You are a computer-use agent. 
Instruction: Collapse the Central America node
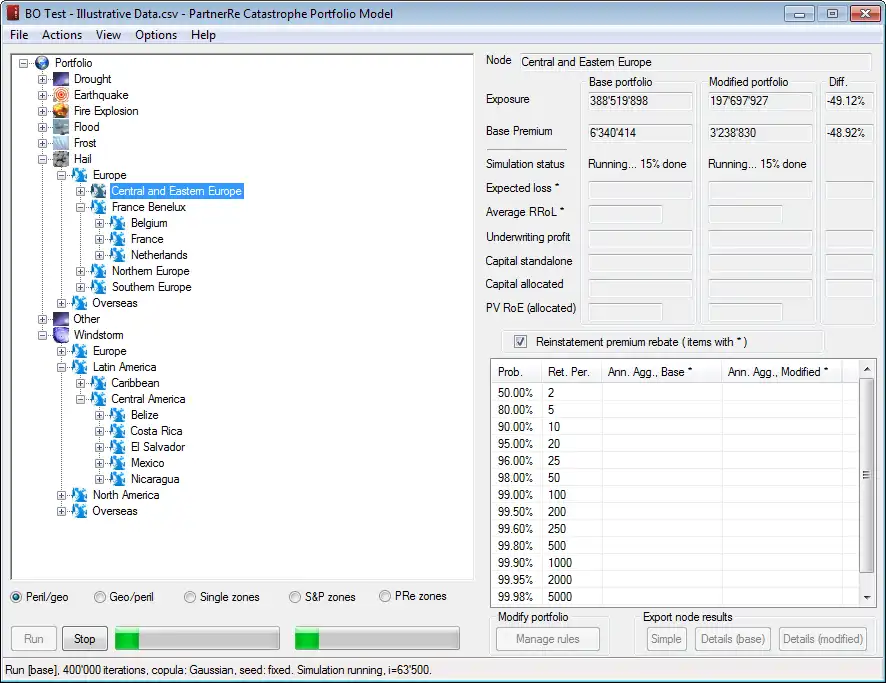coord(80,399)
